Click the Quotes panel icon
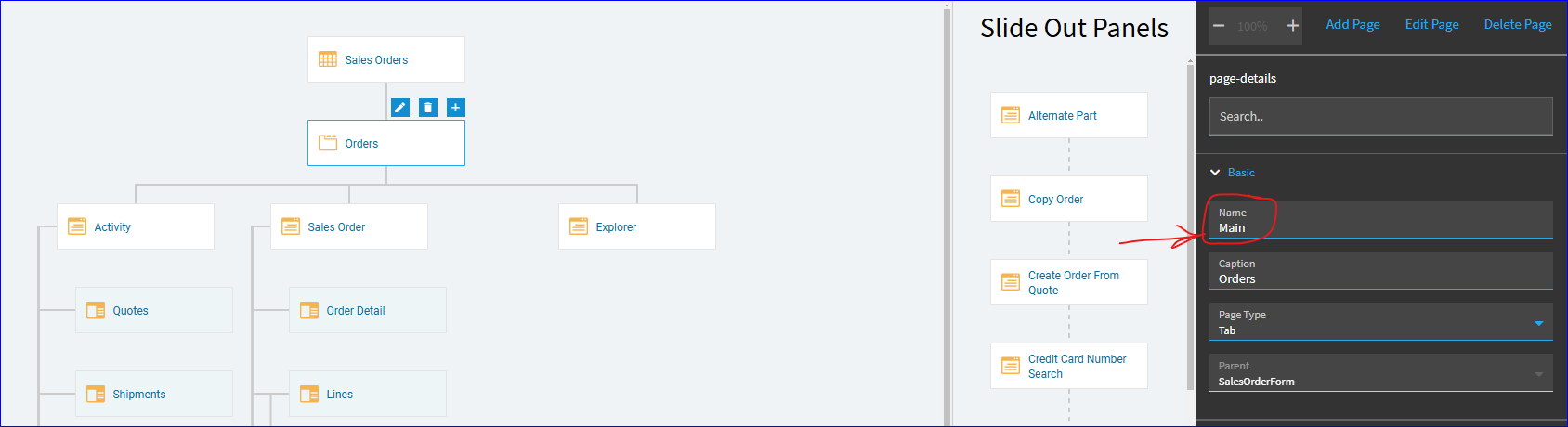Screen dimensions: 1568x427 point(96,310)
